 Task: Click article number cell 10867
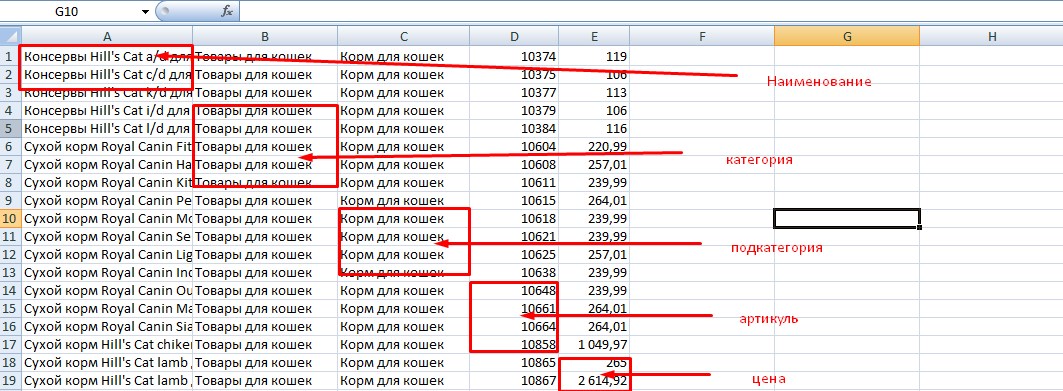515,380
